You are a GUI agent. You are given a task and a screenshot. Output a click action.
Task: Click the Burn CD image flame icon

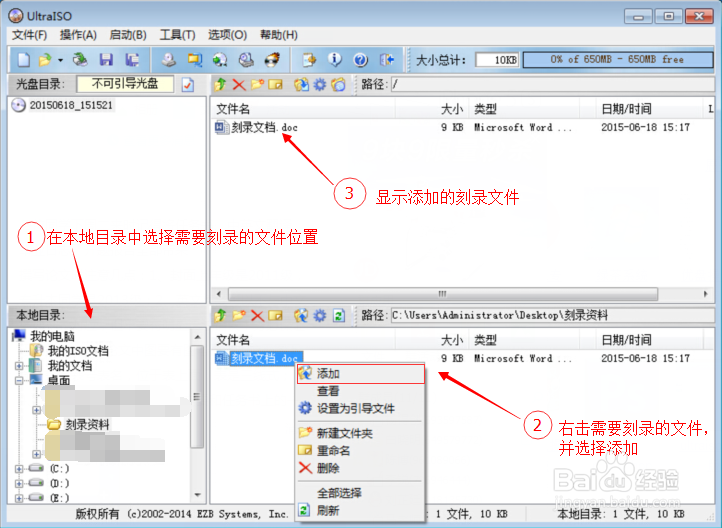[x=272, y=60]
